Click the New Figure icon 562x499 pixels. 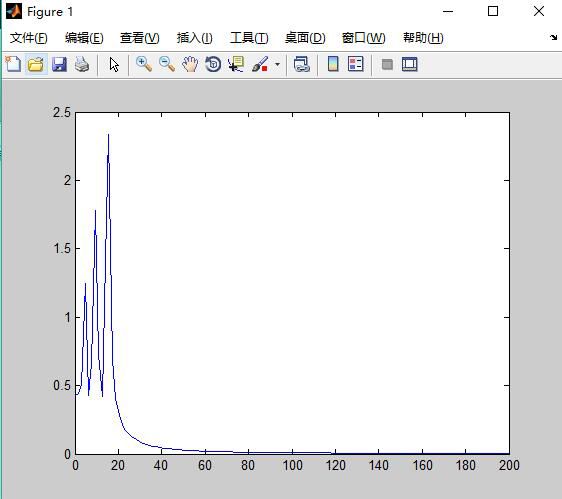click(x=14, y=65)
